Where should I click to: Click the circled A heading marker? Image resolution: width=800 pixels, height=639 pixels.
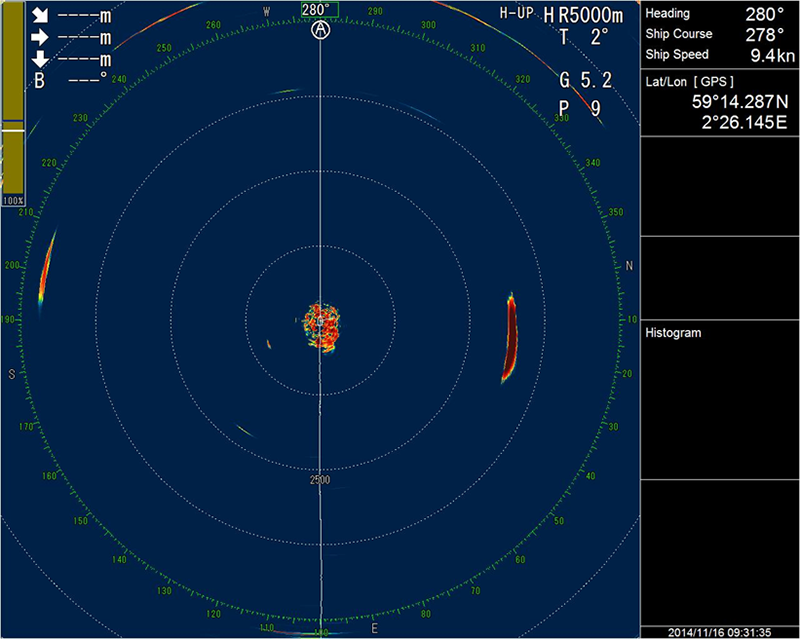coord(320,30)
